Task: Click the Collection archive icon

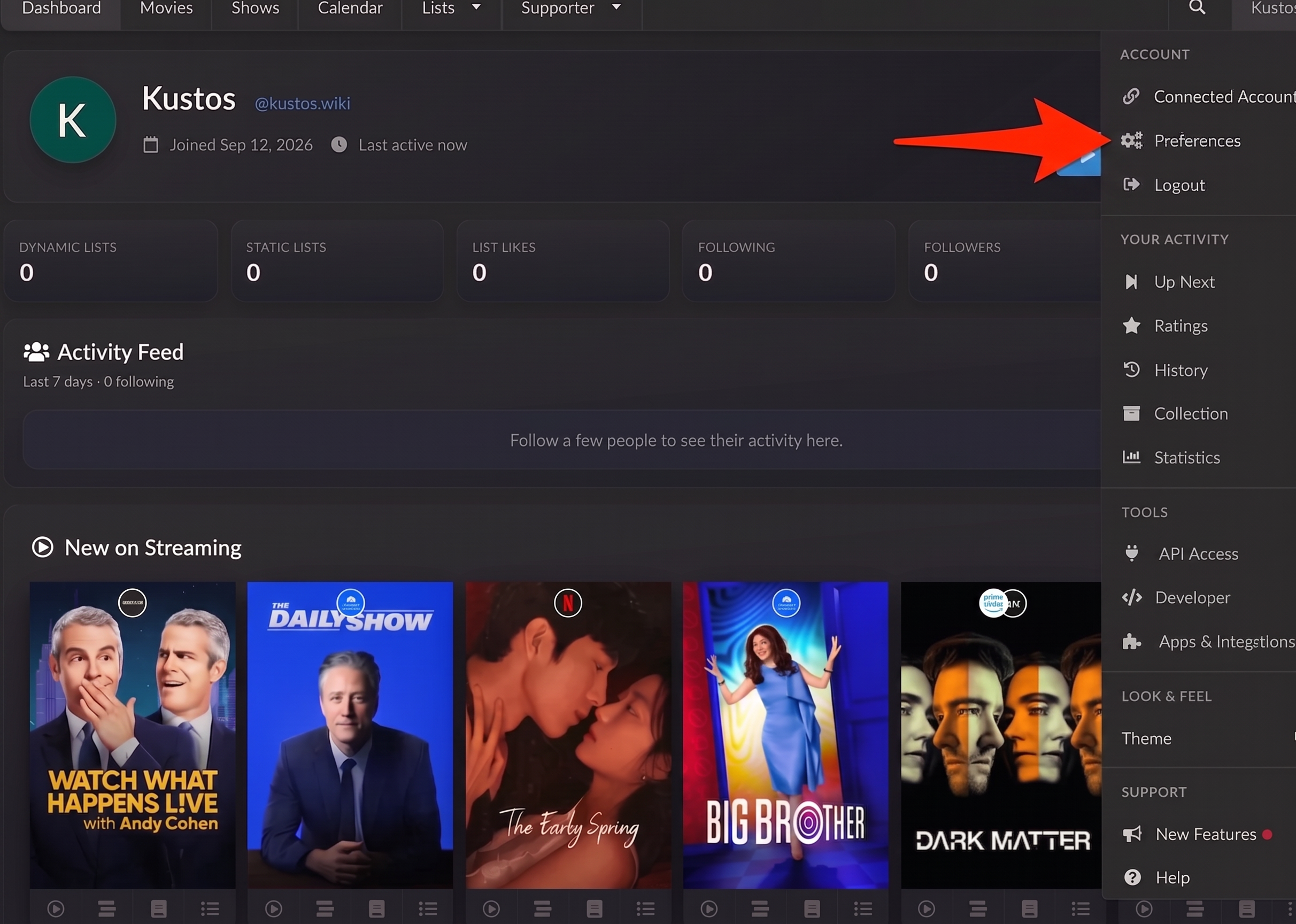Action: pyautogui.click(x=1131, y=414)
